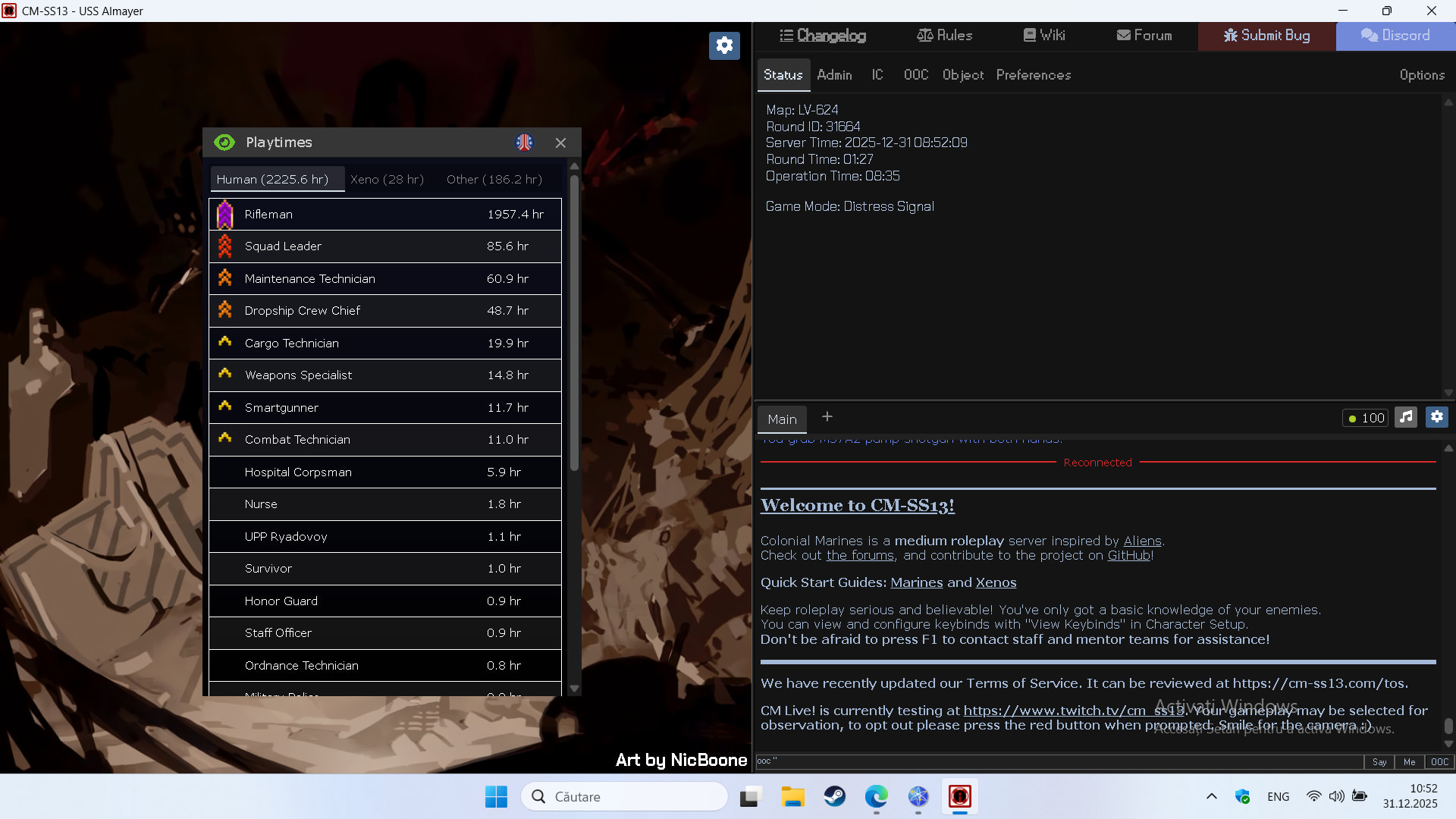1456x819 pixels.
Task: Open the Preferences status tab
Action: coord(1033,75)
